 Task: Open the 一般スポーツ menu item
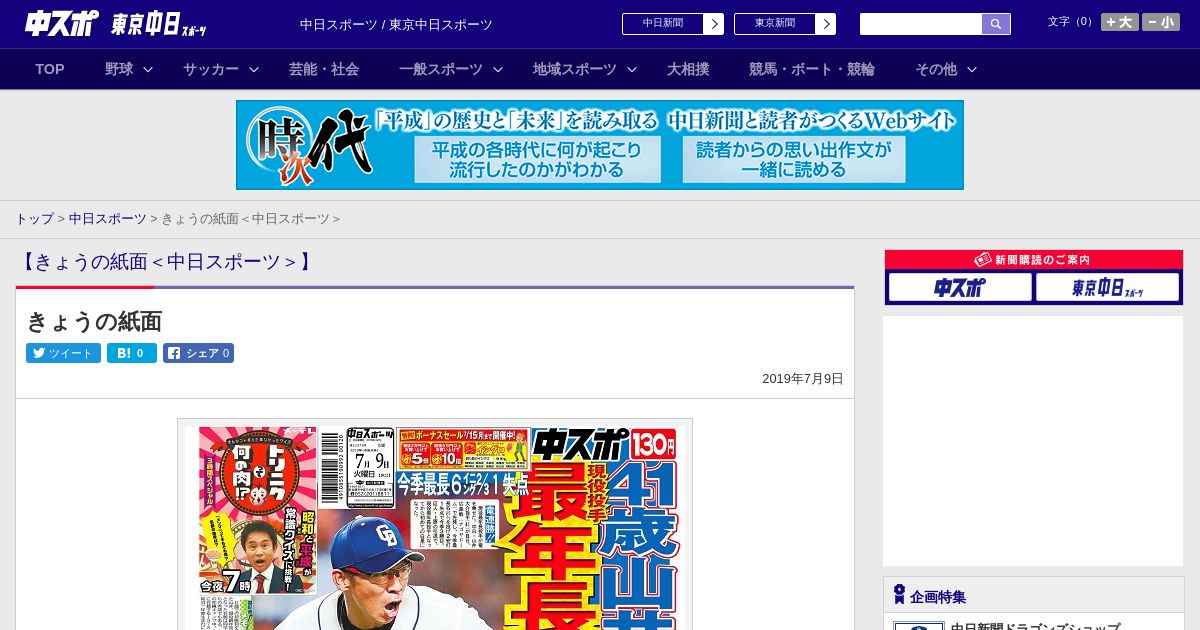tap(441, 69)
